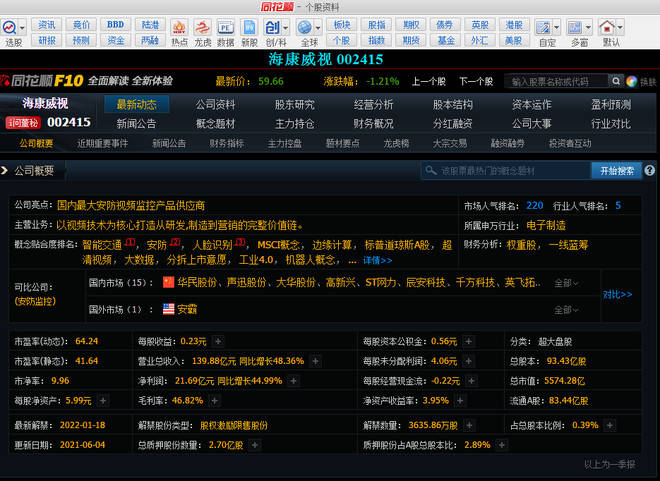Click the 开始搜索 button

tap(617, 170)
